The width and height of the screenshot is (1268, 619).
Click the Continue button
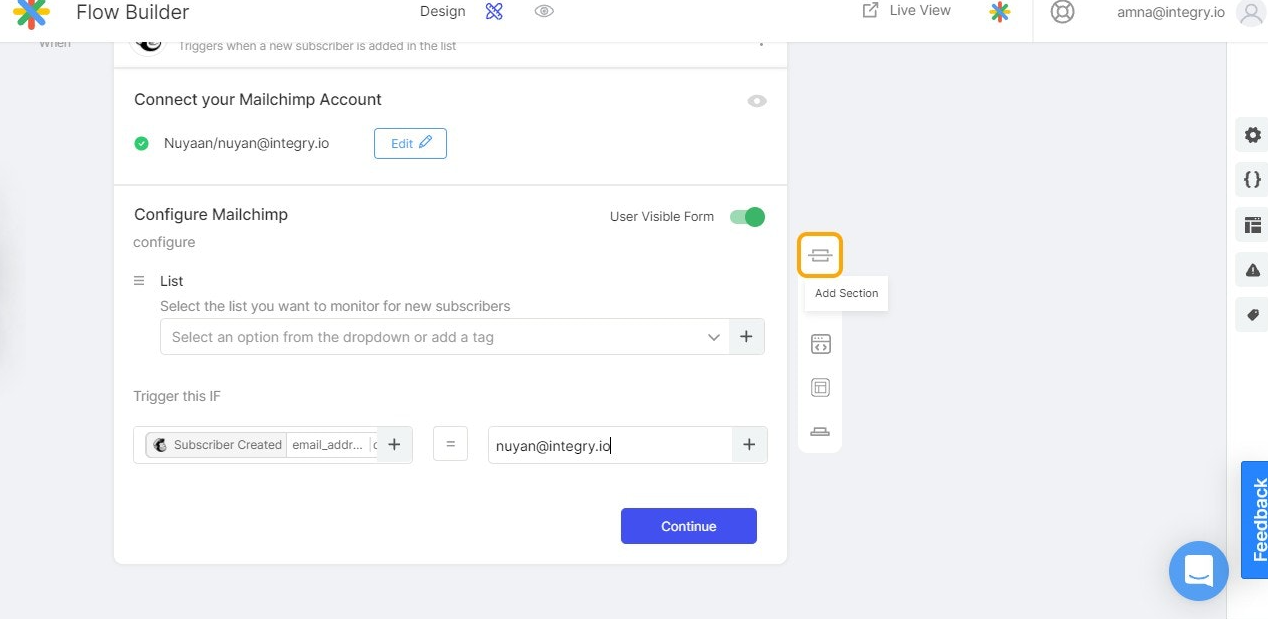689,526
